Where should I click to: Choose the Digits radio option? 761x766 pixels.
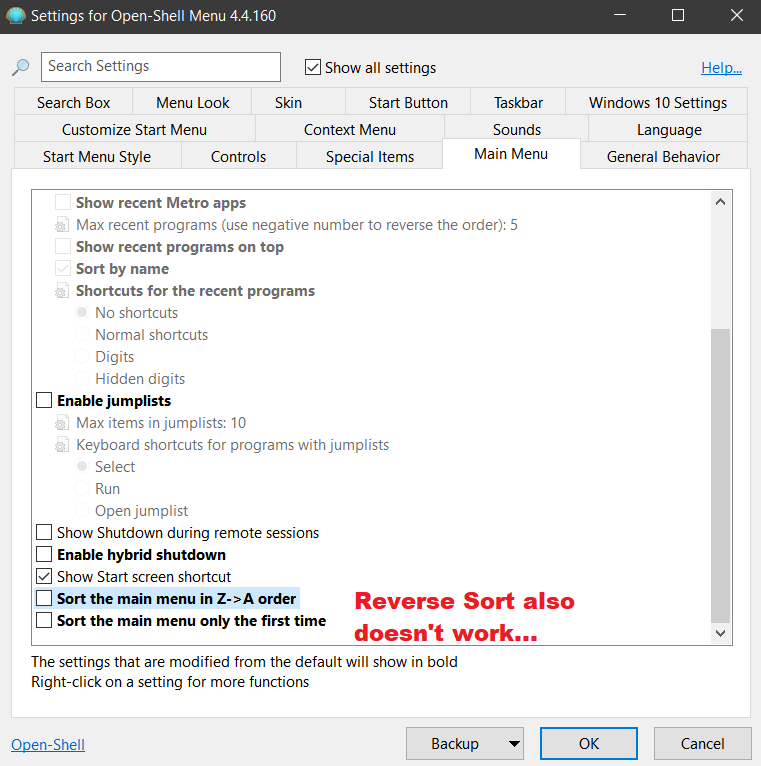[x=82, y=356]
